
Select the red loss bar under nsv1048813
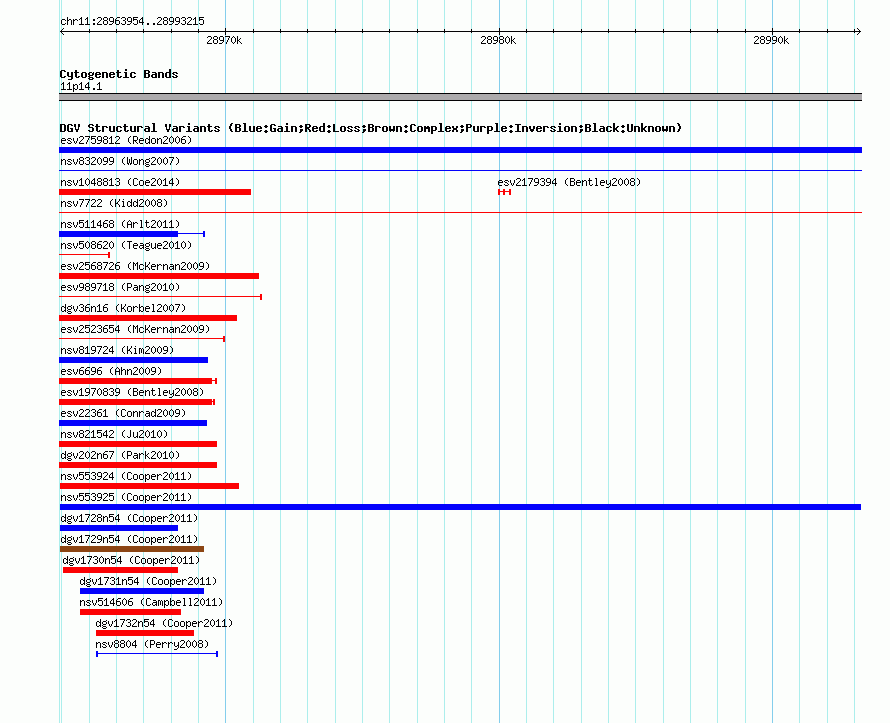pyautogui.click(x=155, y=192)
